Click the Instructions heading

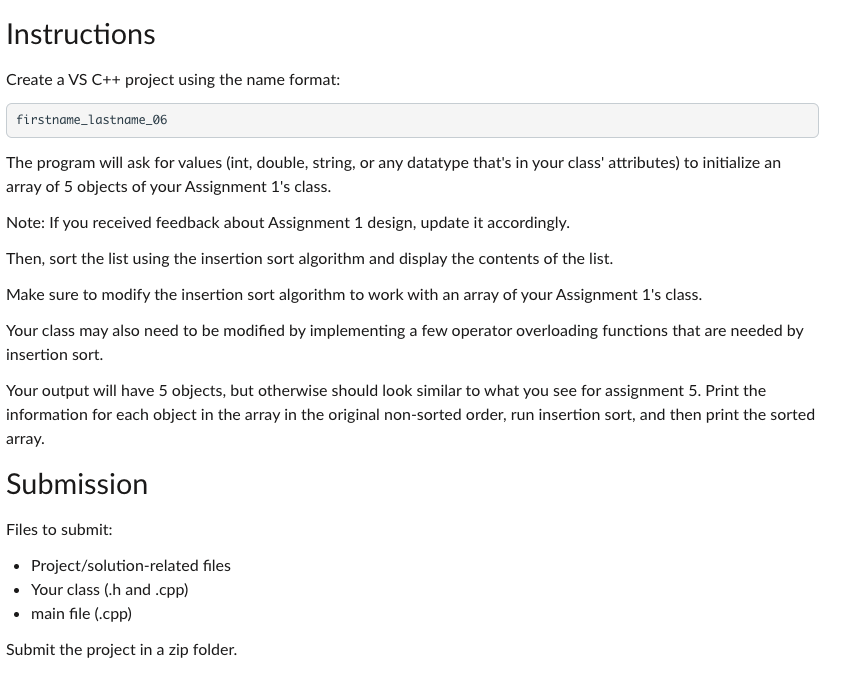click(81, 35)
